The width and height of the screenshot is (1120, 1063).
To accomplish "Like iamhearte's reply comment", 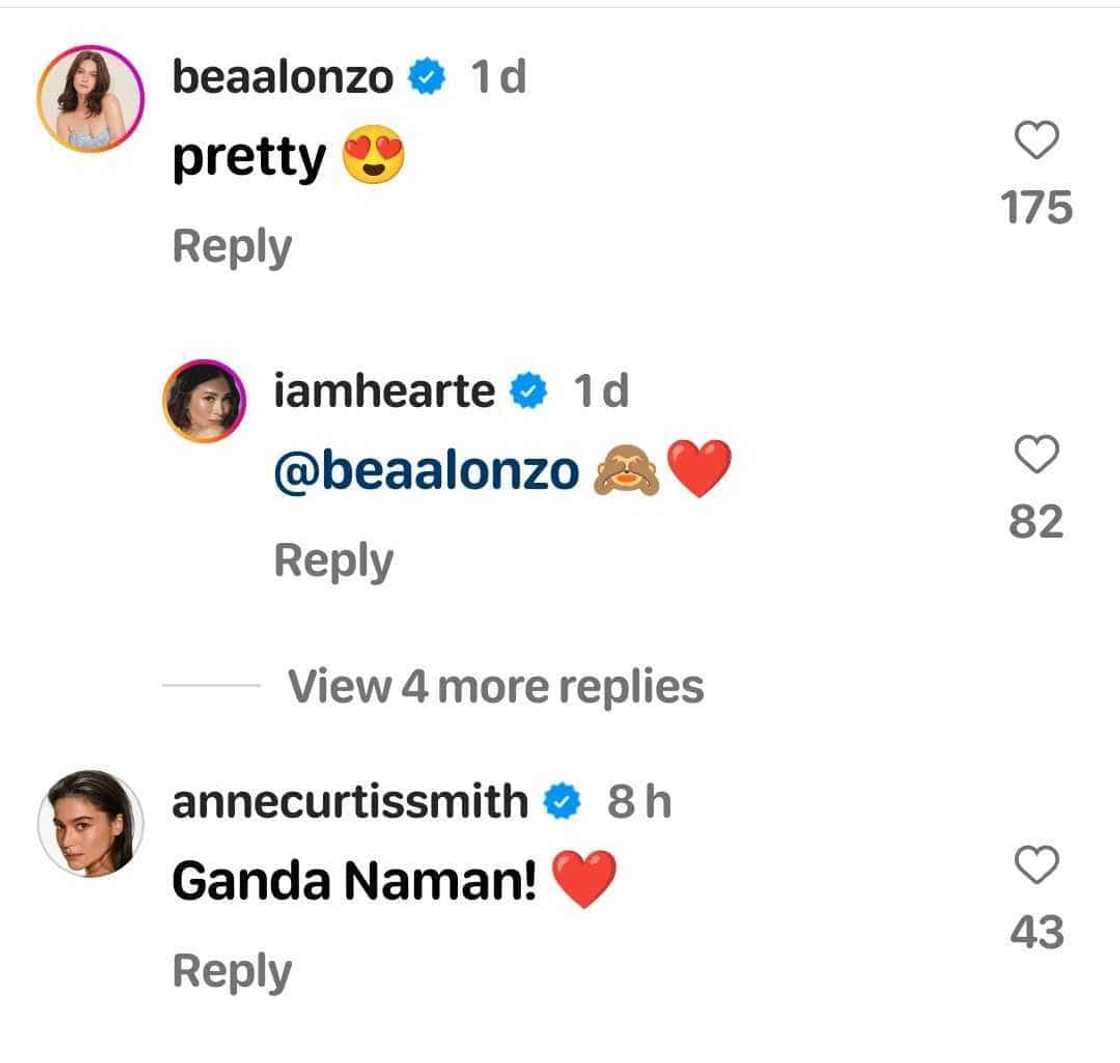I will [1037, 455].
